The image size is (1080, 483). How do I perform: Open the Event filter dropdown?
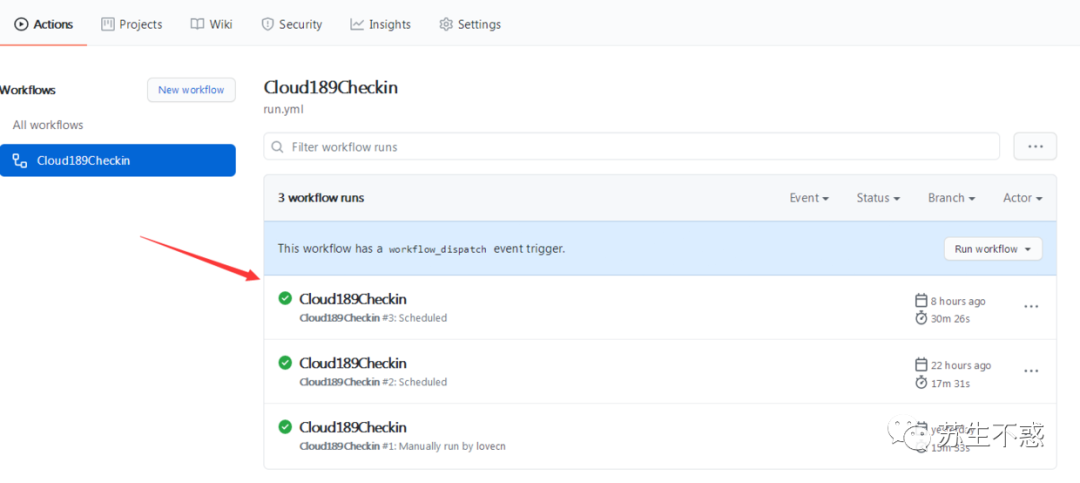point(809,198)
